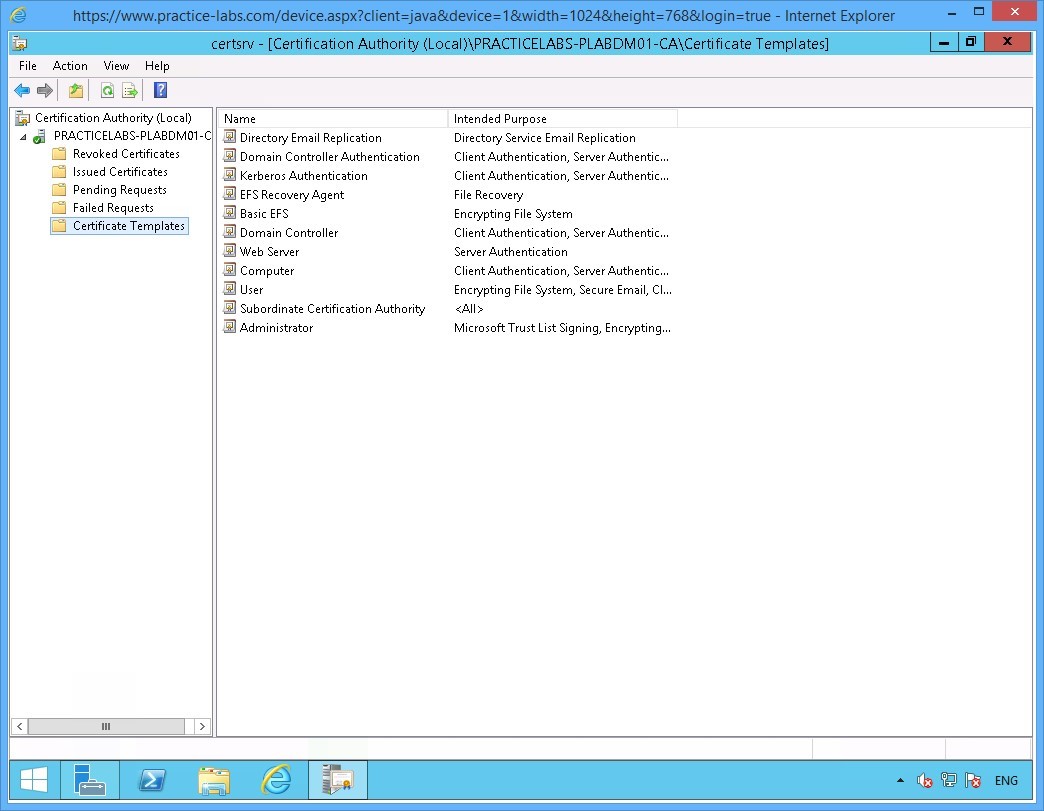Open the View menu
1044x811 pixels.
pos(116,66)
